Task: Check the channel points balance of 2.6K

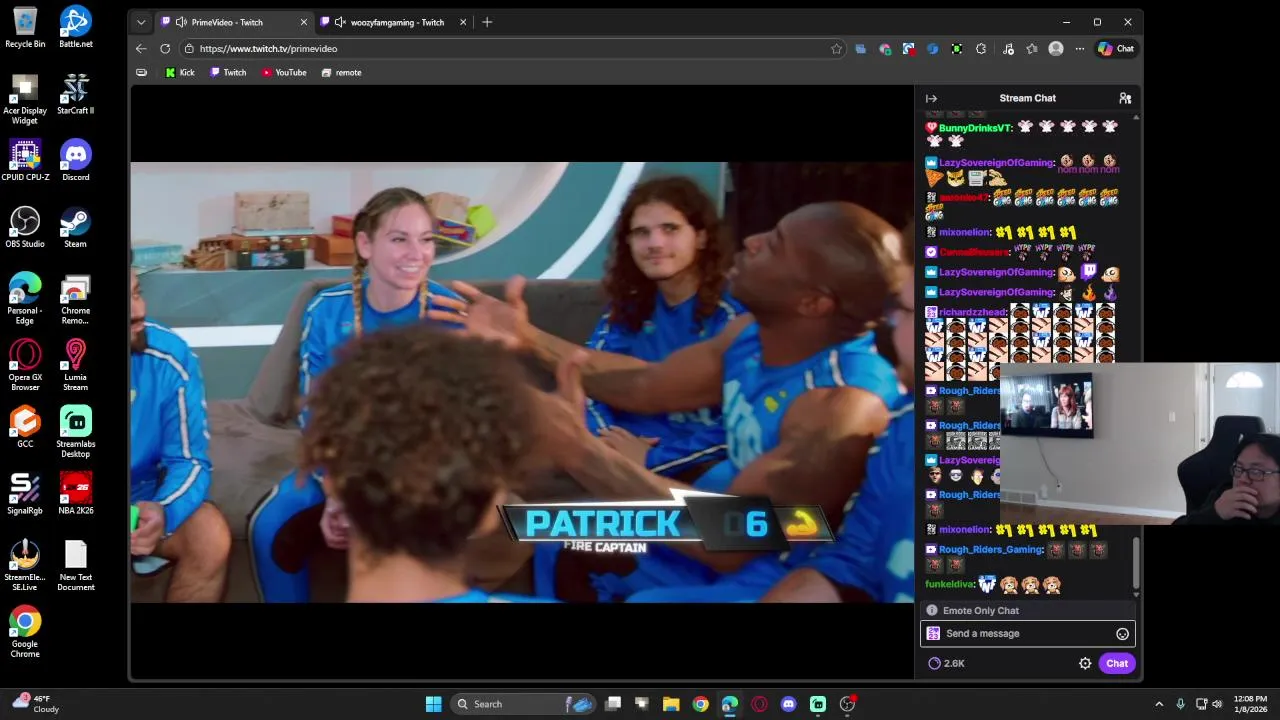Action: 946,663
